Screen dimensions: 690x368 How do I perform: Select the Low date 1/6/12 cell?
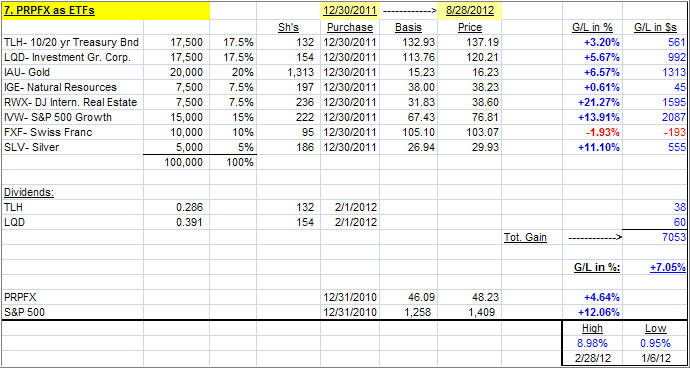click(656, 358)
